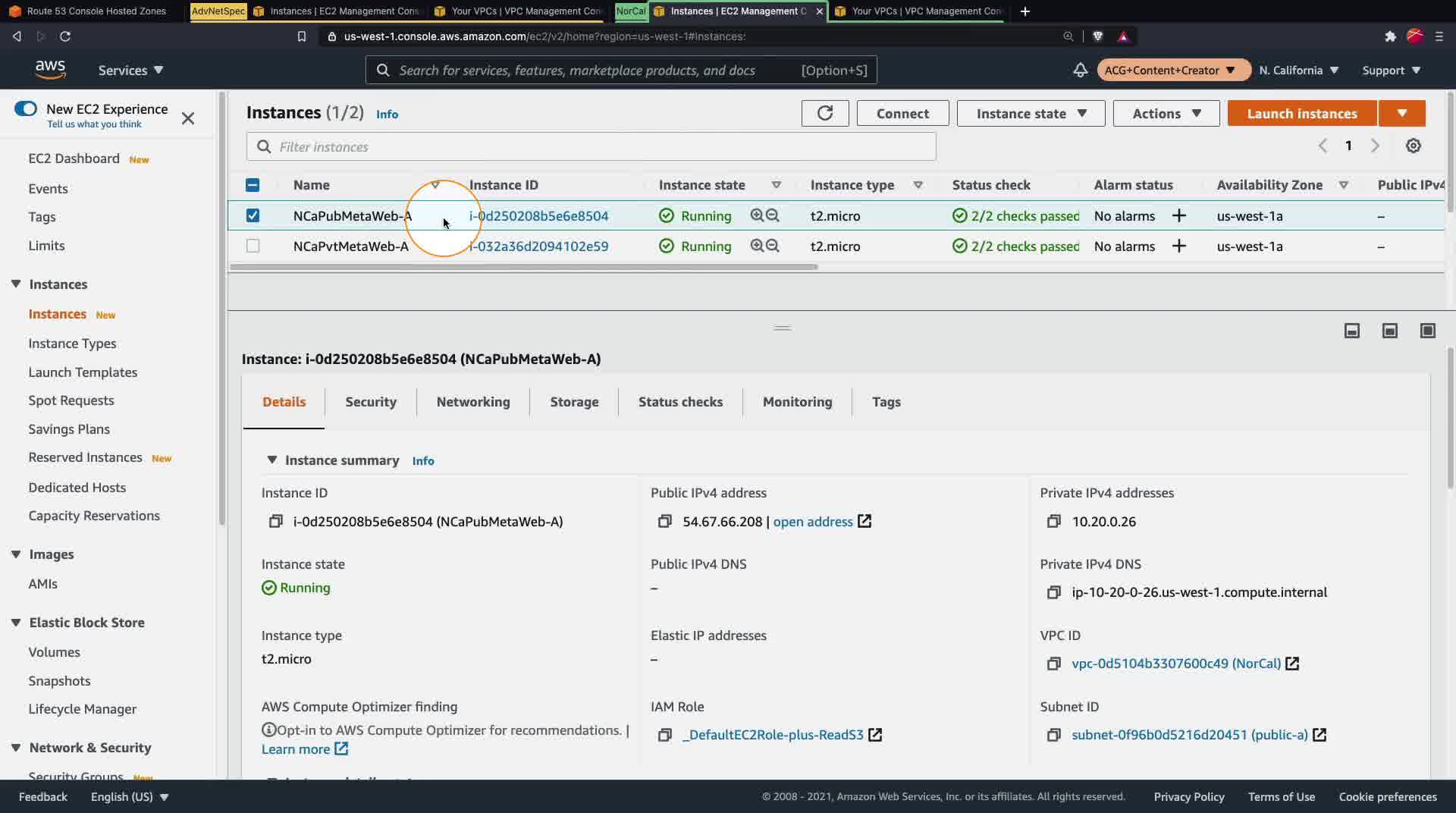Open browser extensions puzzle icon
This screenshot has height=813, width=1456.
[1390, 36]
